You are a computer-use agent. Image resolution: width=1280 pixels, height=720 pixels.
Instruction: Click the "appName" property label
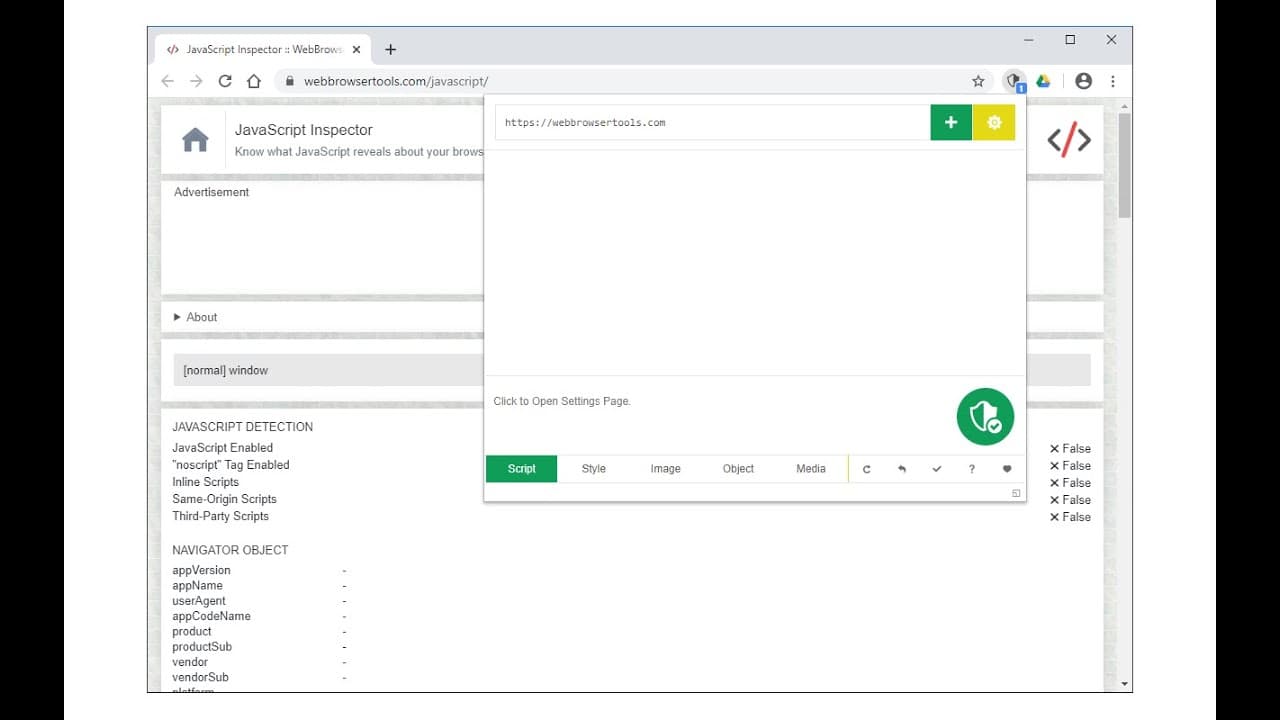pos(197,586)
